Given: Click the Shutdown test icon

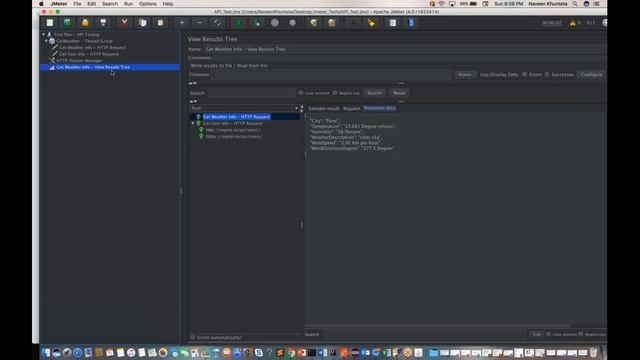Looking at the screenshot, I should [293, 23].
